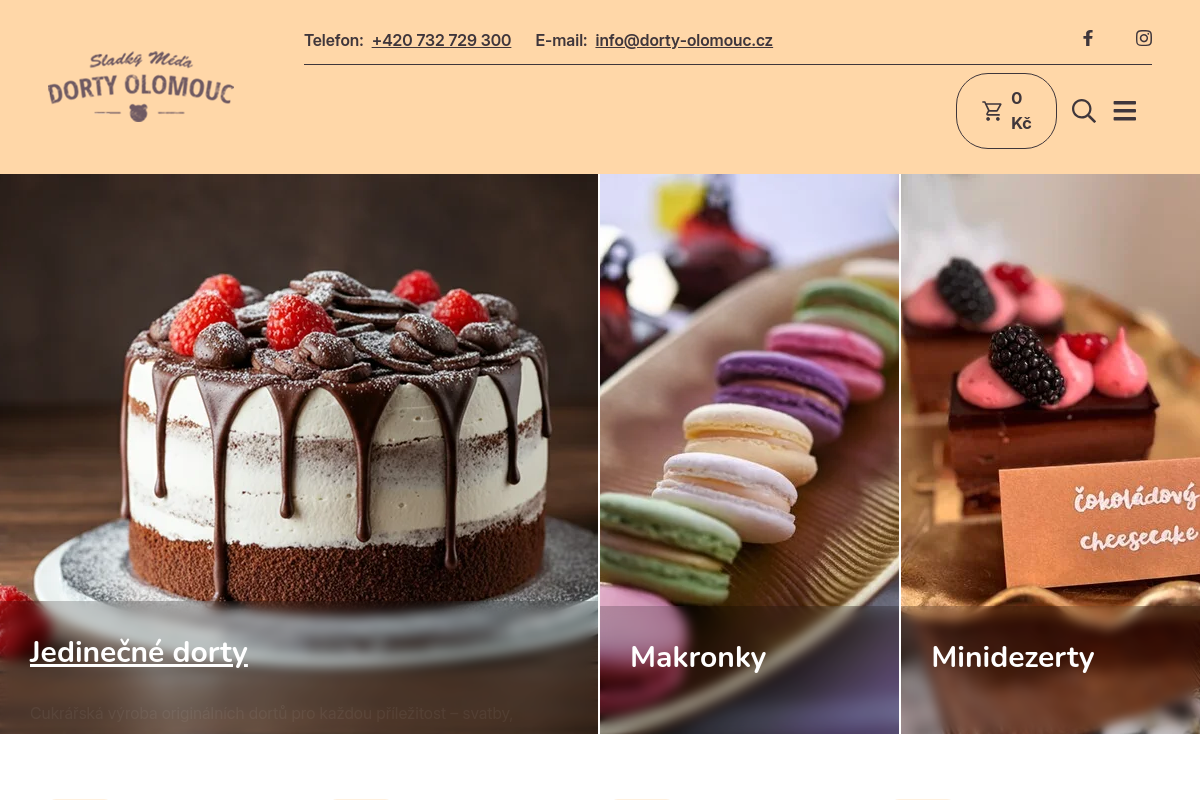The height and width of the screenshot is (800, 1200).
Task: Open the Facebook page icon
Action: [x=1088, y=38]
